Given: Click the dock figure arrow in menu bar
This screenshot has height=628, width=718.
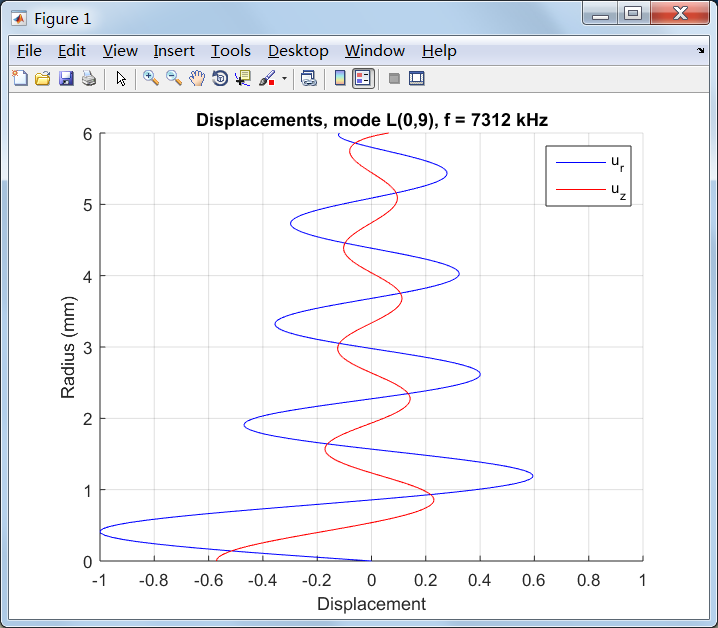Looking at the screenshot, I should coord(701,50).
